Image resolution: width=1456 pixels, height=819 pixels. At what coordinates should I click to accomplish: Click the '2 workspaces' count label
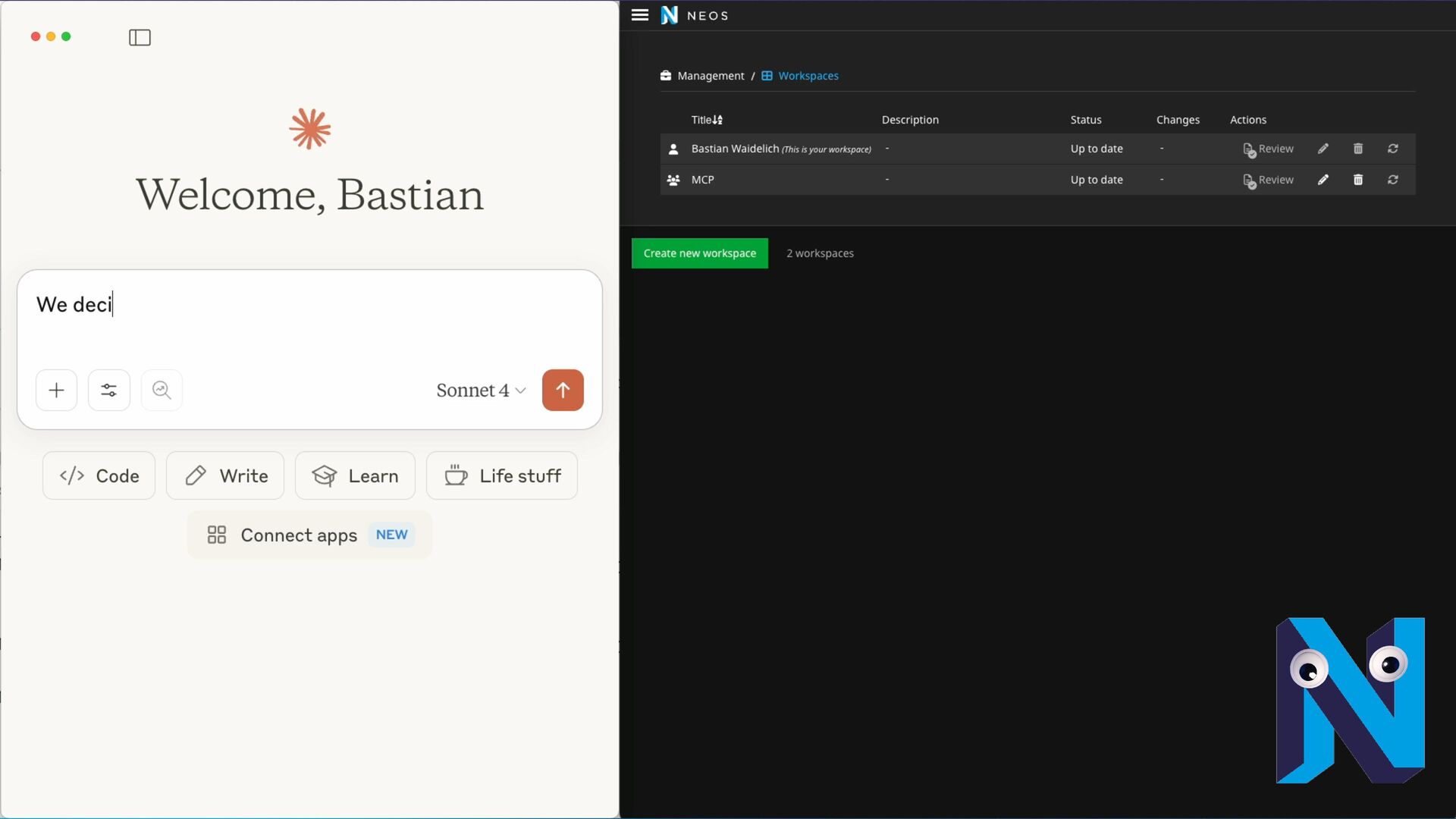[820, 253]
